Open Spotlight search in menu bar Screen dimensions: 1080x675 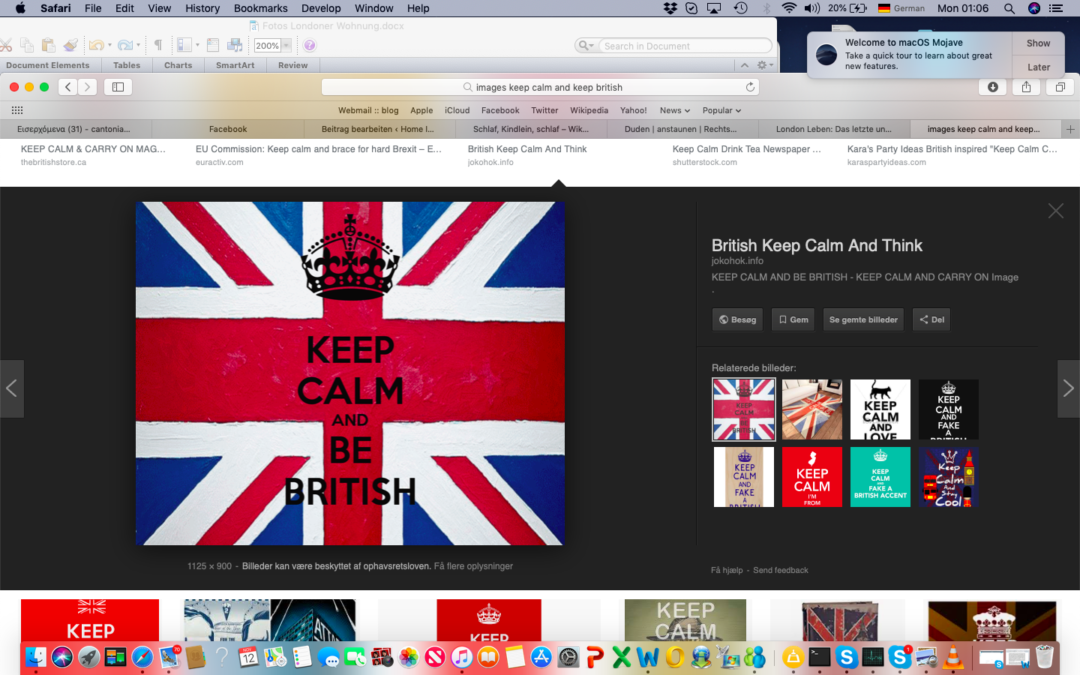tap(1008, 8)
